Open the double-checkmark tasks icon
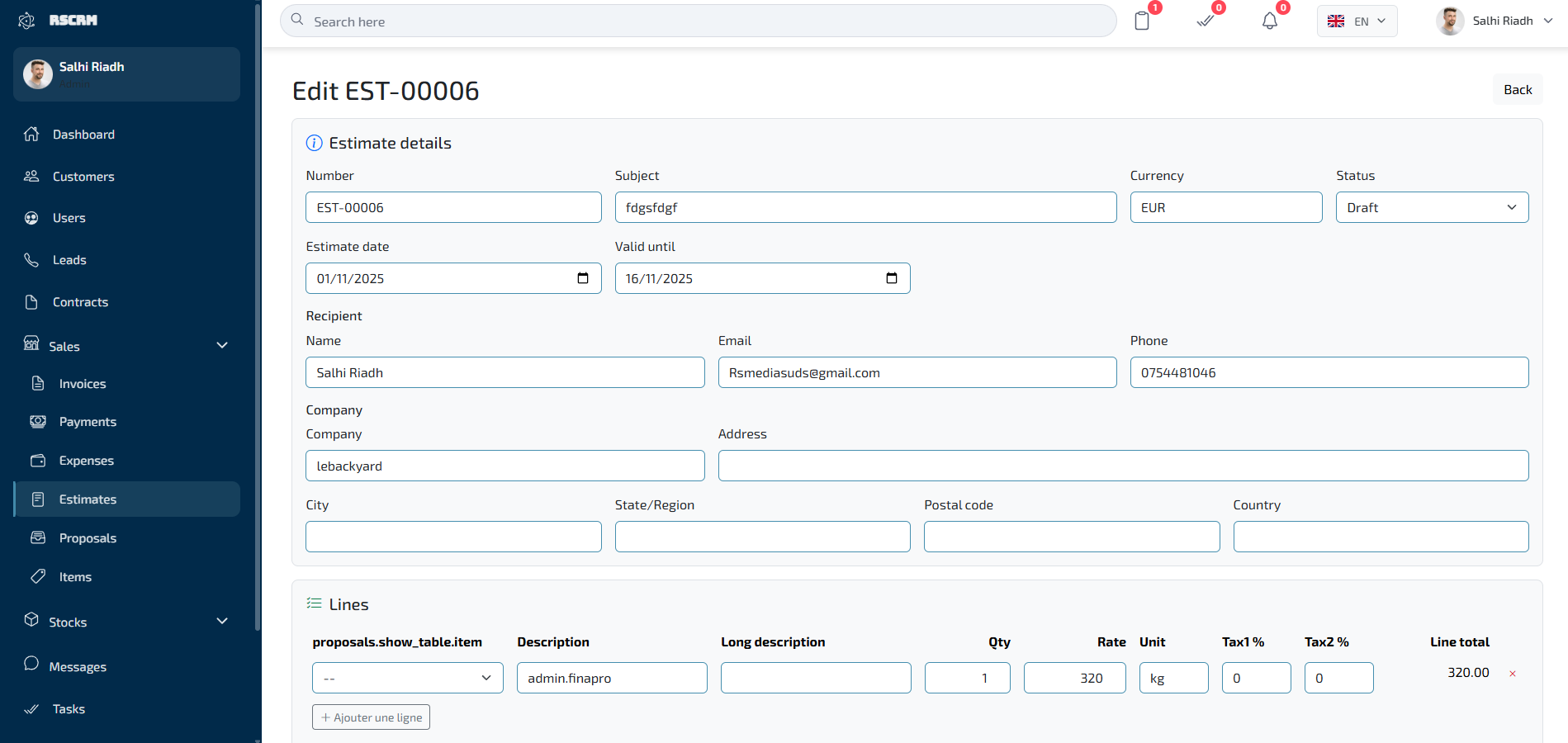The height and width of the screenshot is (743, 1568). pos(1206,21)
